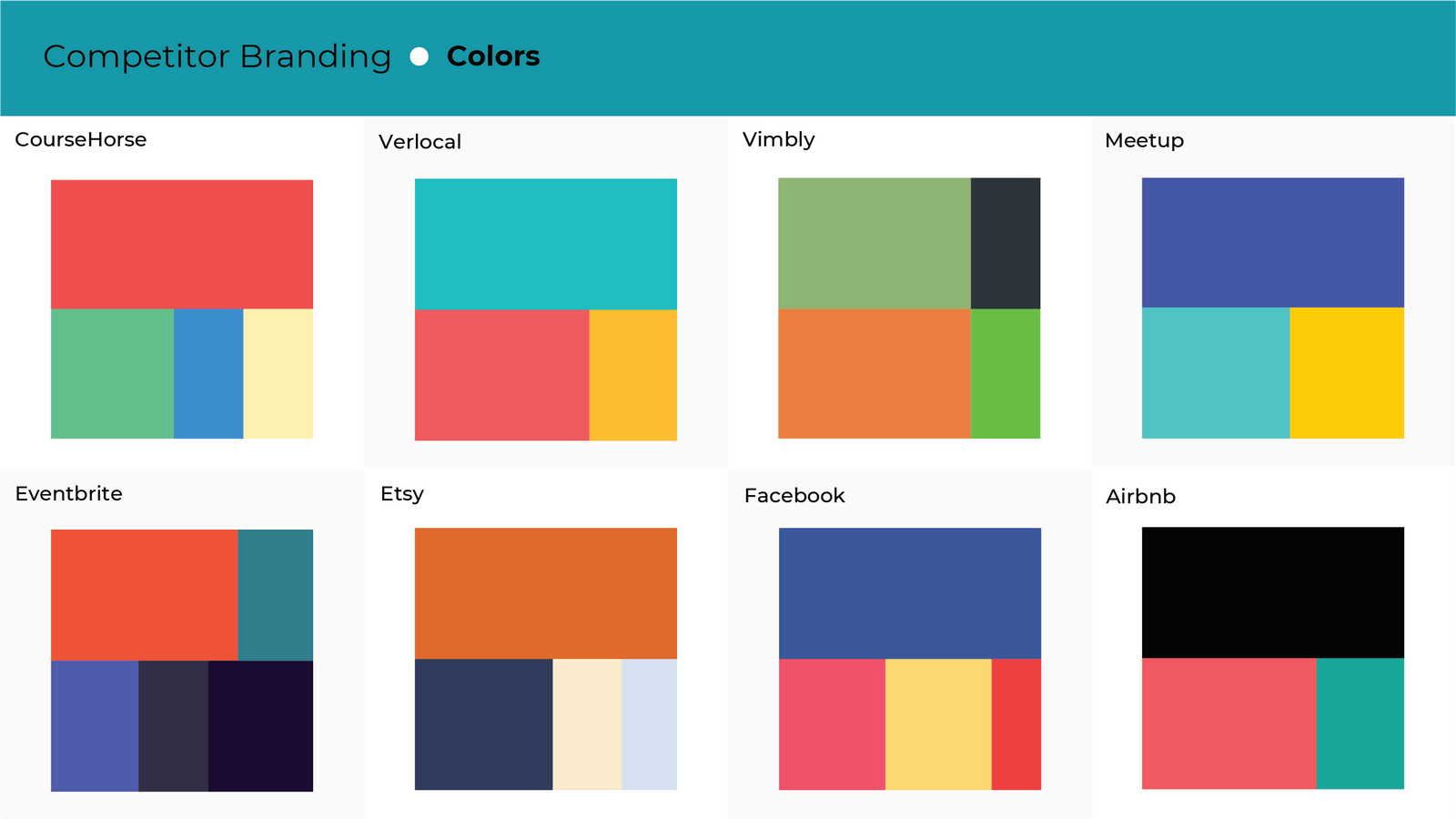The height and width of the screenshot is (819, 1456).
Task: Click the red swatch in CourseHorse palette
Action: [x=182, y=244]
